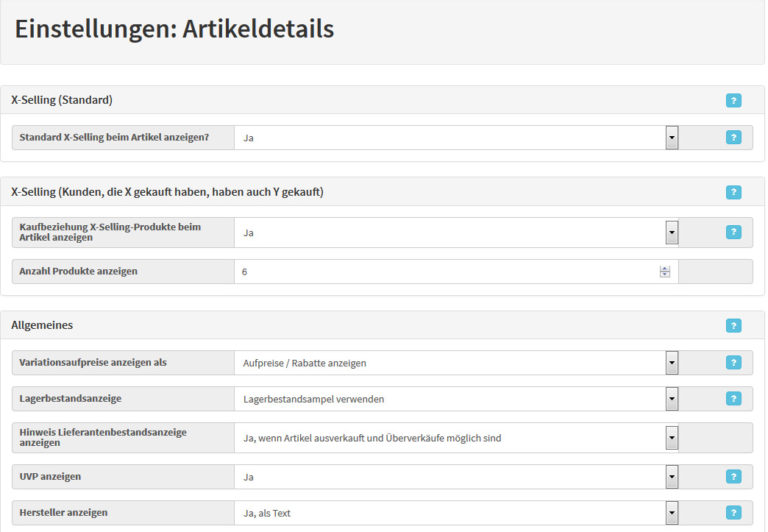Open Standard X-Selling beim Artikel anzeigen dropdown
This screenshot has width=768, height=532.
[671, 137]
